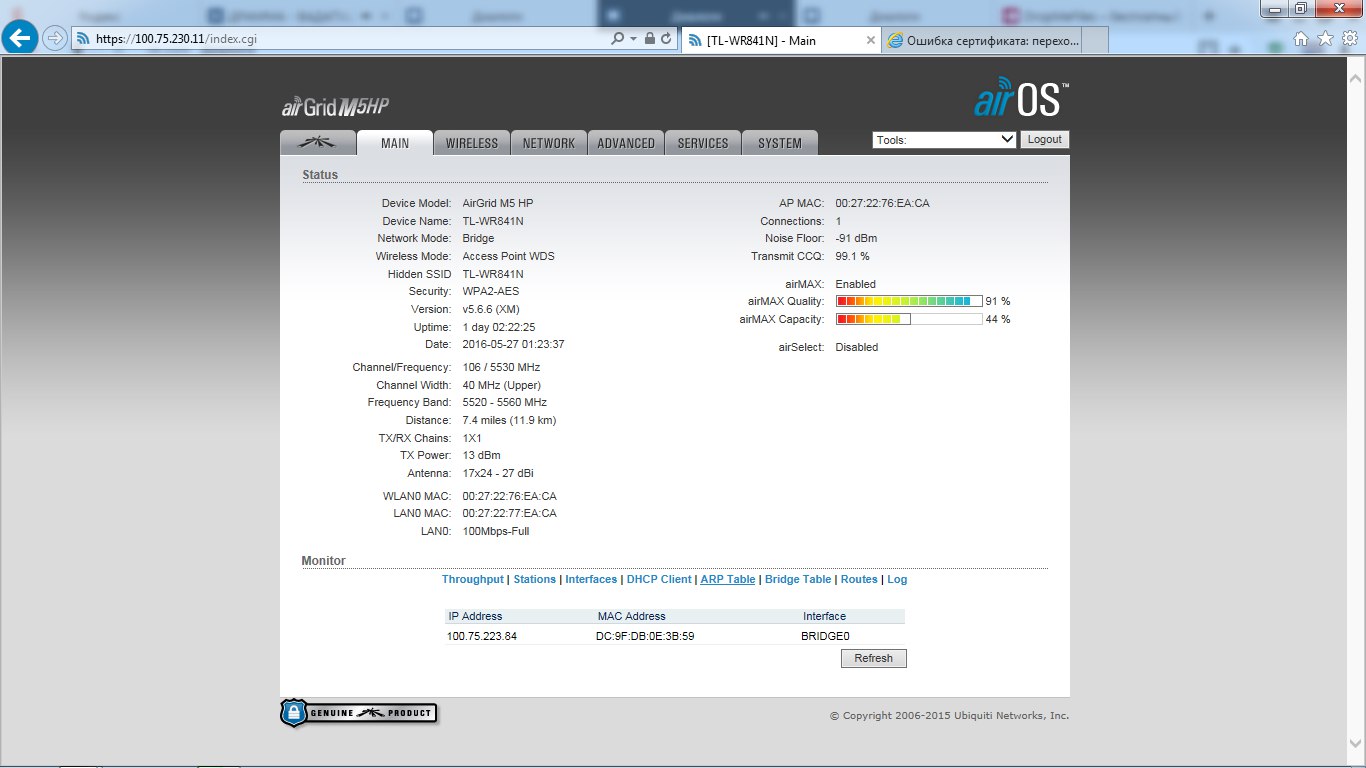Viewport: 1366px width, 768px height.
Task: Switch to the SERVICES tab
Action: 703,143
